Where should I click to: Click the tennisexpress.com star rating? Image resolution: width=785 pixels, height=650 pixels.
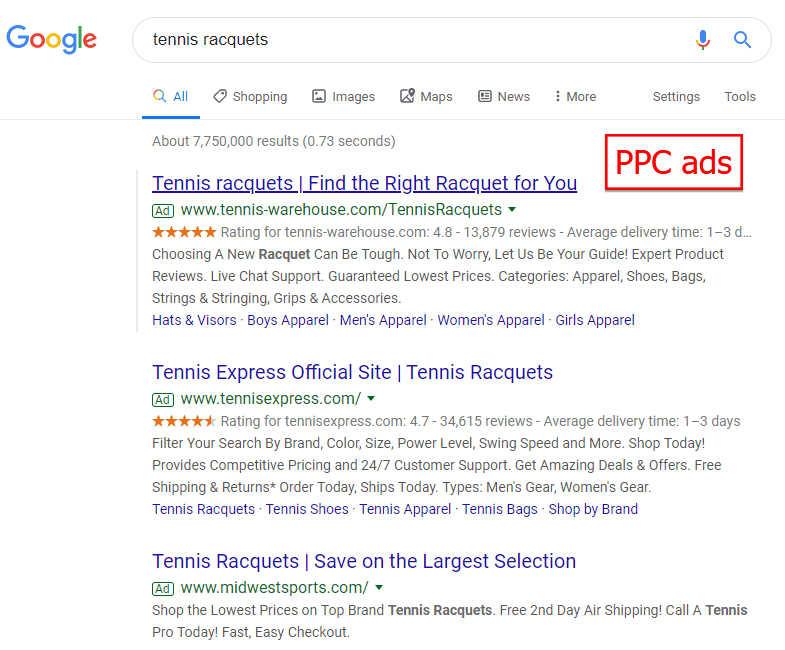(x=184, y=421)
